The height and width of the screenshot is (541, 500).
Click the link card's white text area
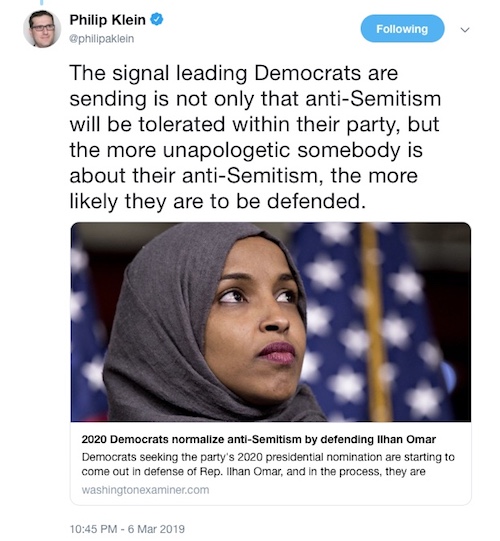coord(271,463)
